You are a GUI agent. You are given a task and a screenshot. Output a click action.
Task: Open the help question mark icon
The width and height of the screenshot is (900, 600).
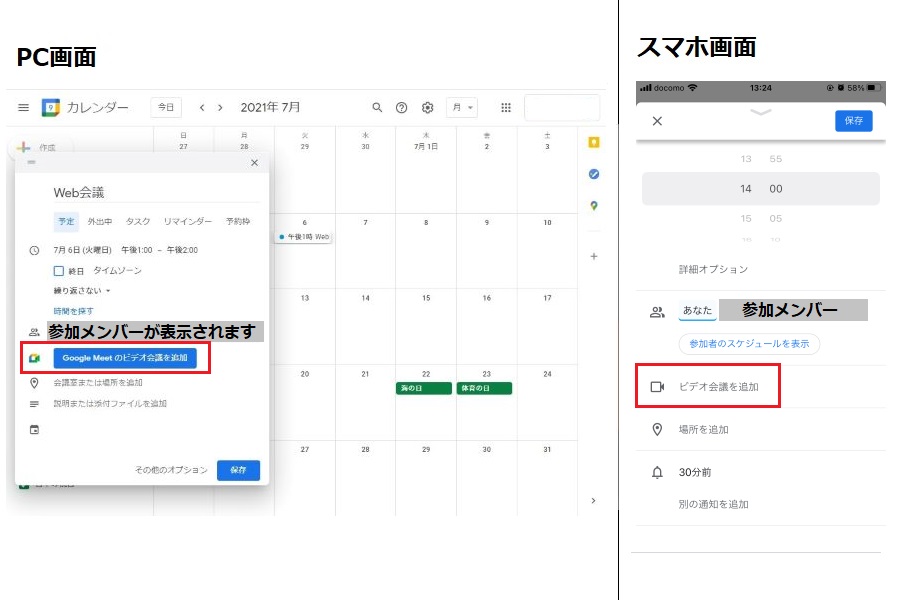point(402,108)
